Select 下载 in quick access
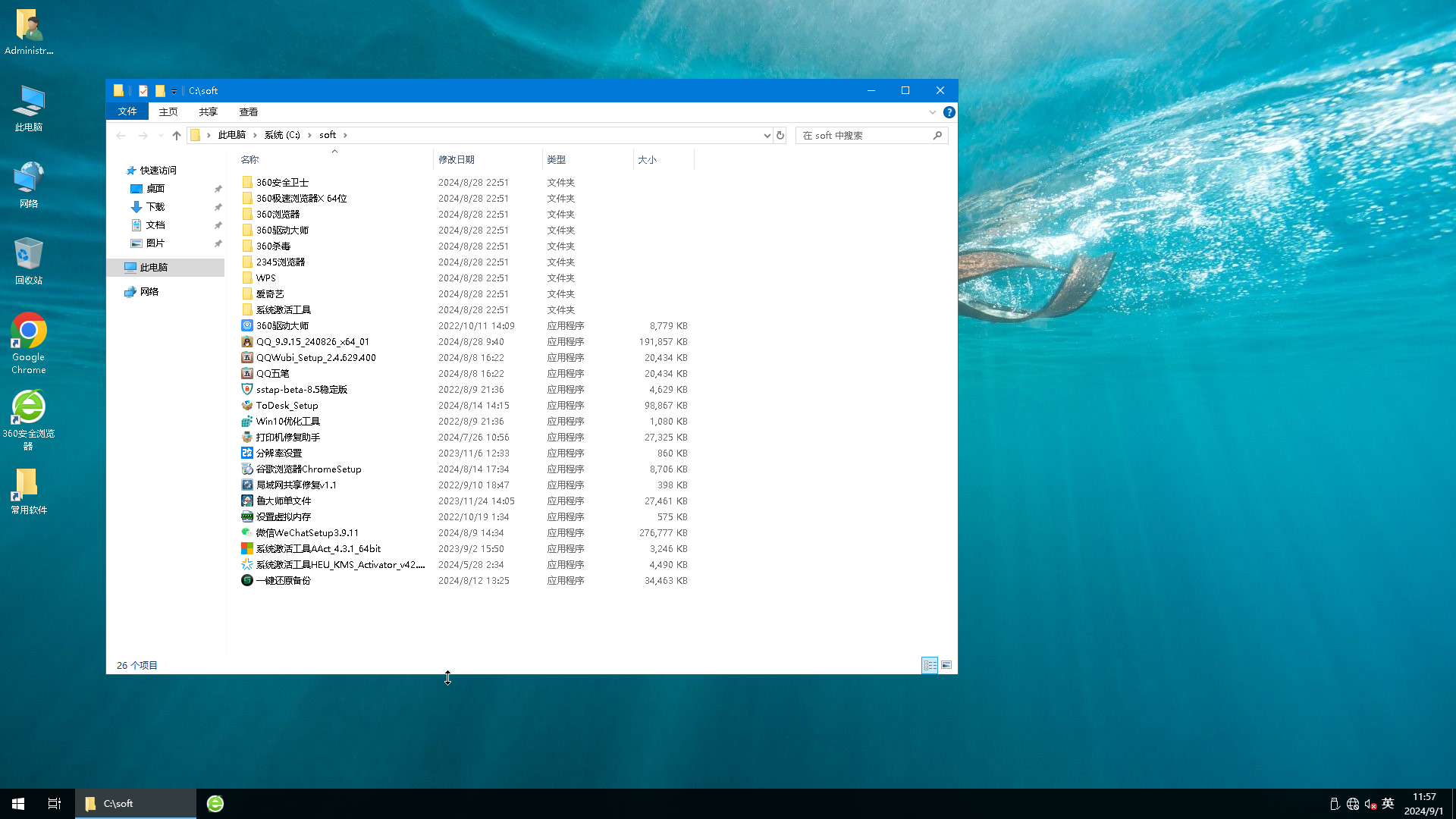 (155, 206)
